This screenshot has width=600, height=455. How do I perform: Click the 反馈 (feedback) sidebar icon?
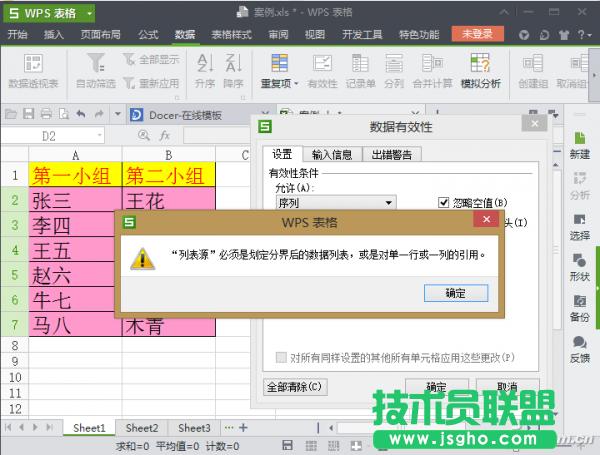[x=579, y=346]
